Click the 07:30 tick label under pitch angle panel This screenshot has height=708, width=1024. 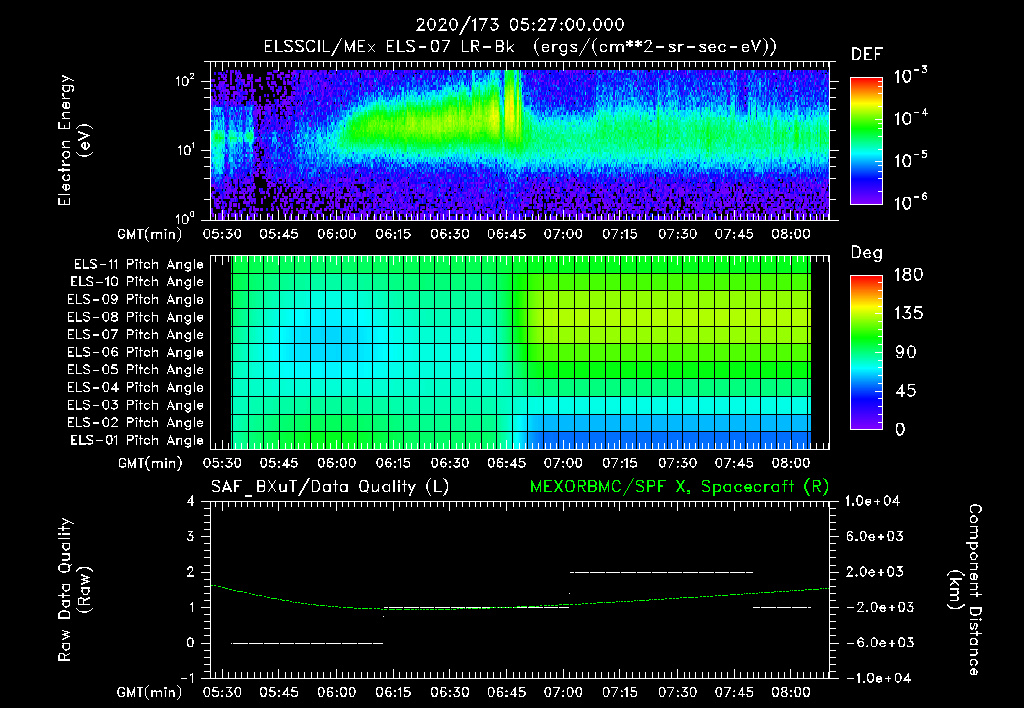coord(677,463)
